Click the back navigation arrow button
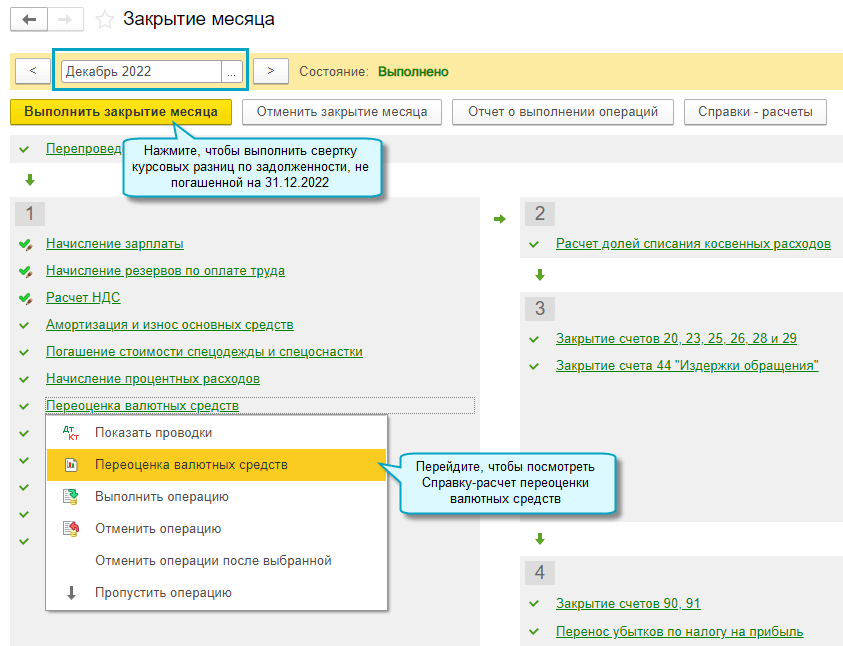This screenshot has width=843, height=646. click(x=28, y=19)
